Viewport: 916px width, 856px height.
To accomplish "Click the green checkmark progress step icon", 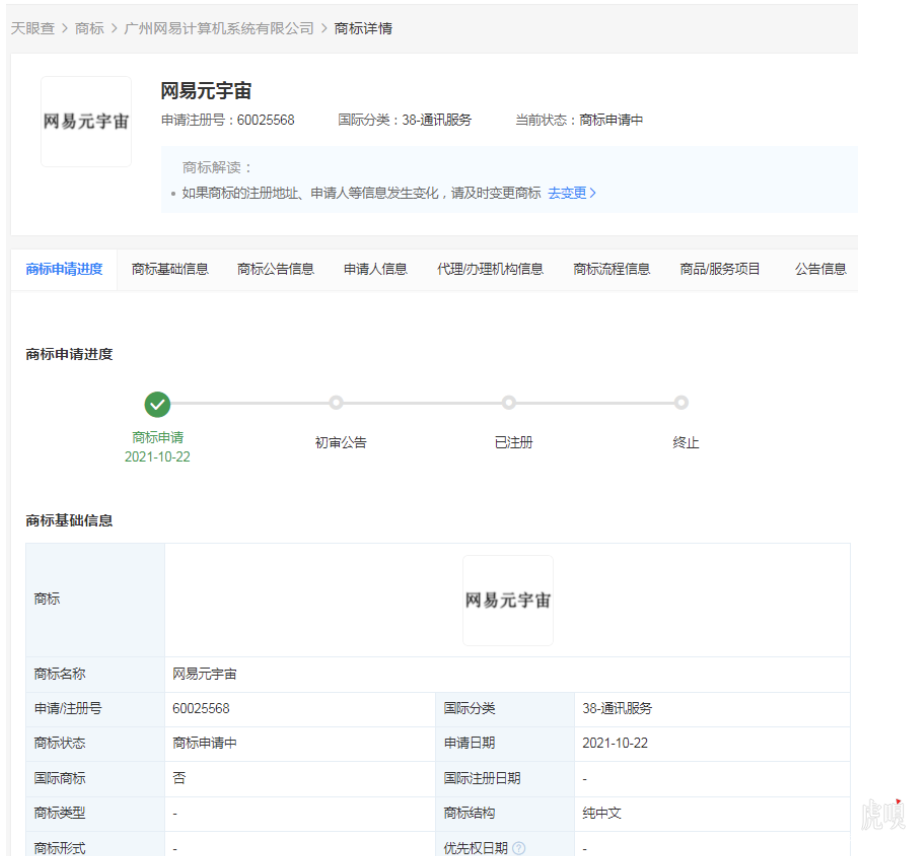I will pos(157,404).
